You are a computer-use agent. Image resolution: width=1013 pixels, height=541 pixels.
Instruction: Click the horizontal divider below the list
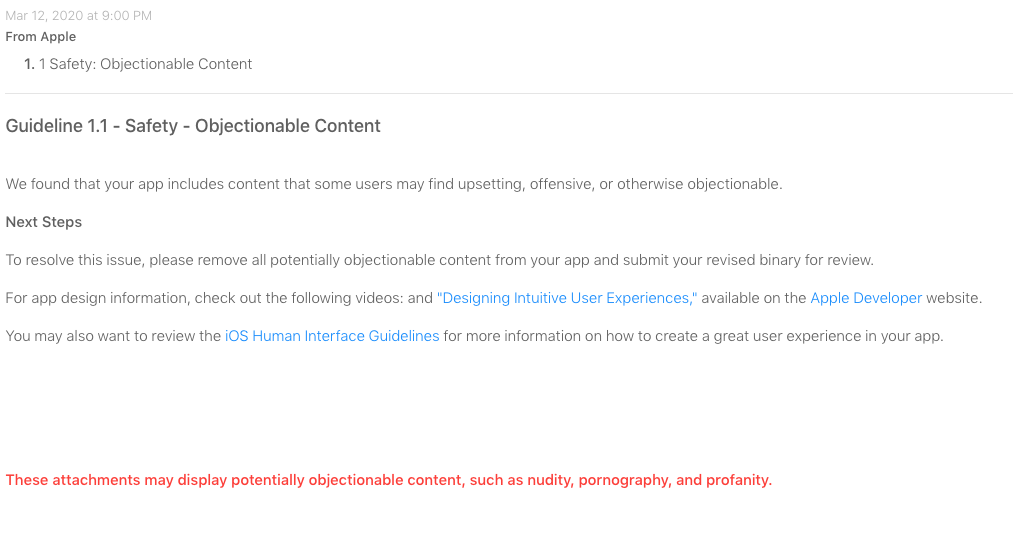(x=509, y=94)
